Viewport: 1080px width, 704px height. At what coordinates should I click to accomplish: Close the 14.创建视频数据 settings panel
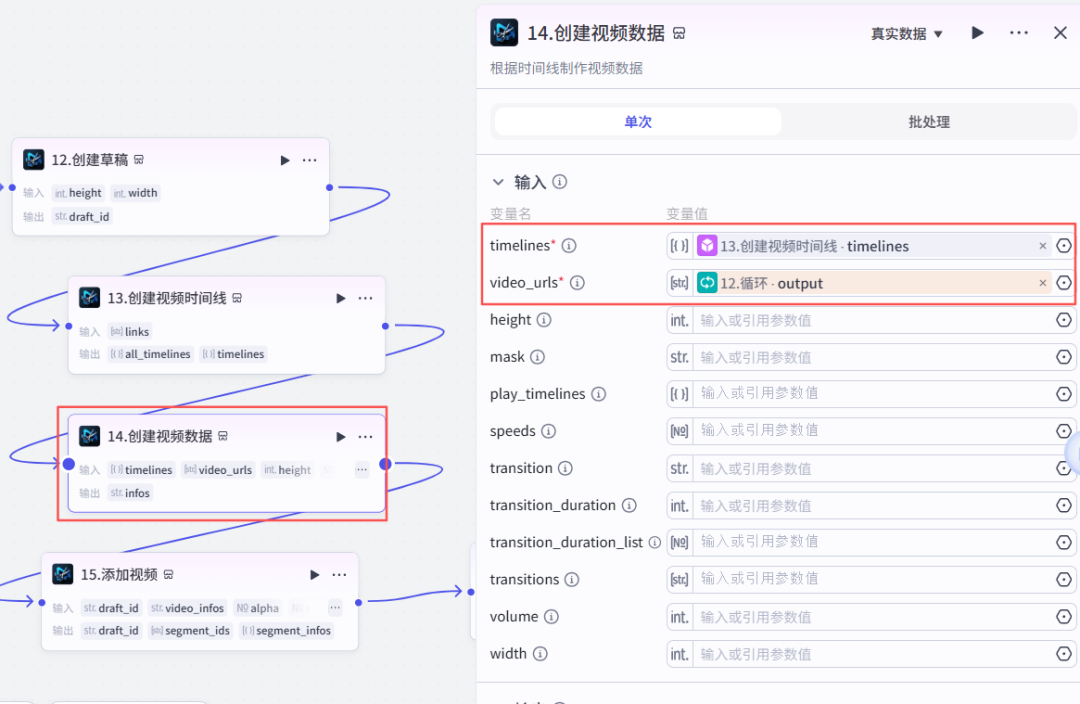[1060, 33]
